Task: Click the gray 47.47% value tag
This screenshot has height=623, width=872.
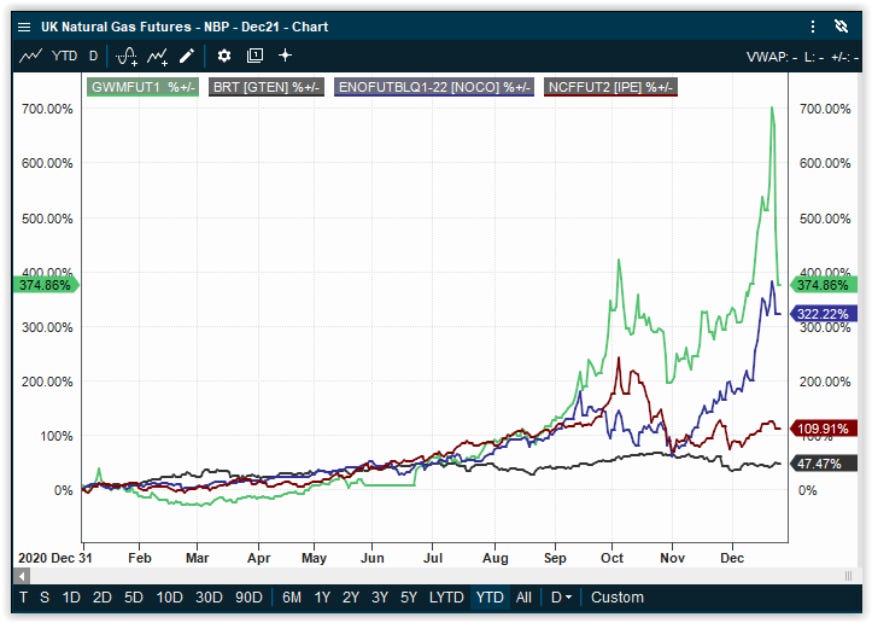Action: click(x=824, y=463)
